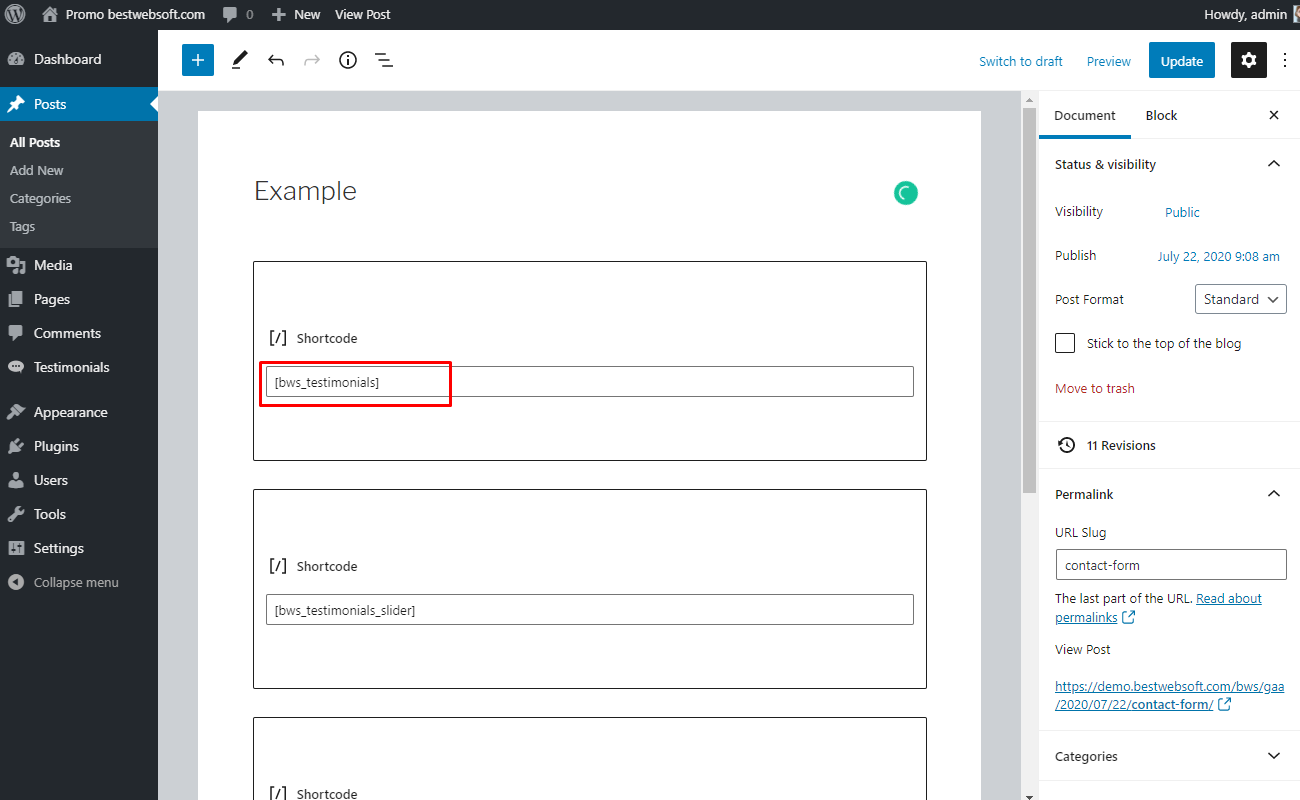Open the Users menu

[79, 480]
